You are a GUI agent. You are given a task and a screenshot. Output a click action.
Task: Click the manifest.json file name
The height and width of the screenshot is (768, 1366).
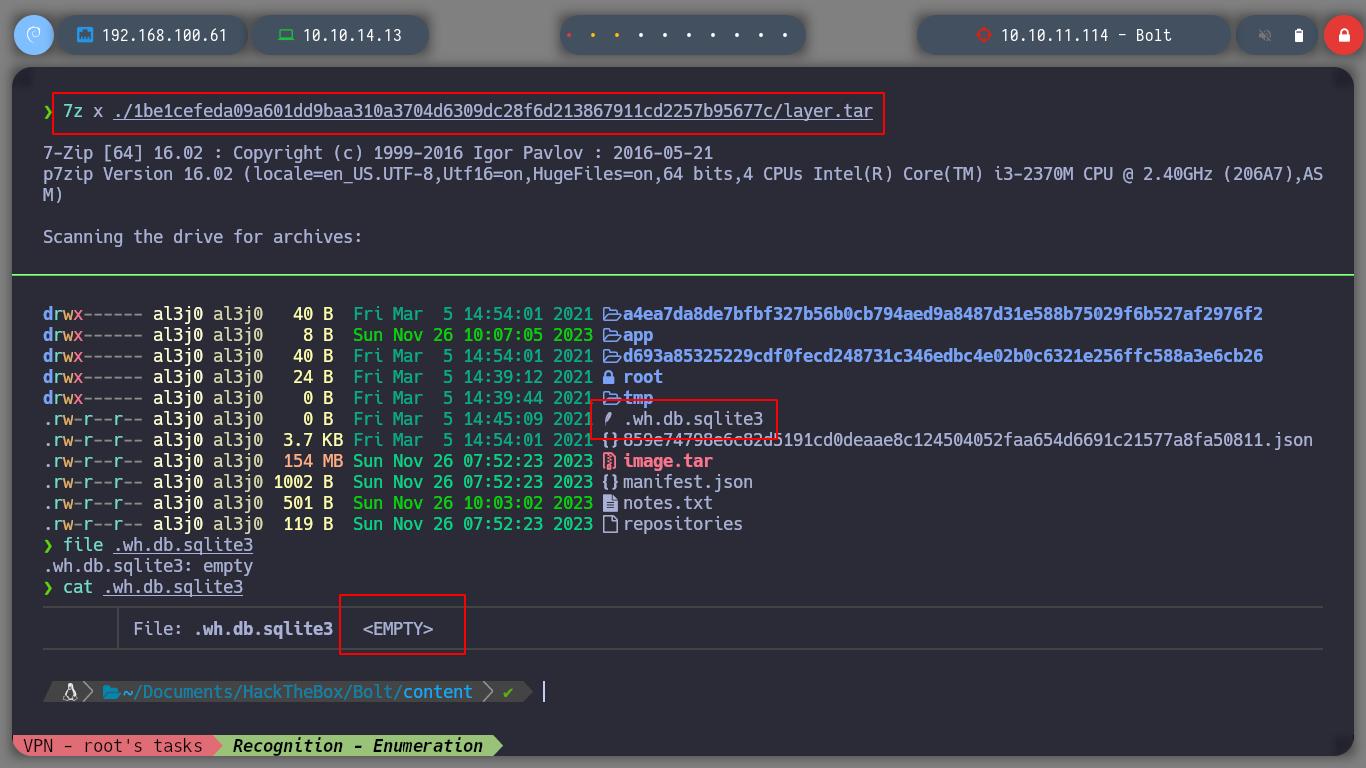(688, 482)
